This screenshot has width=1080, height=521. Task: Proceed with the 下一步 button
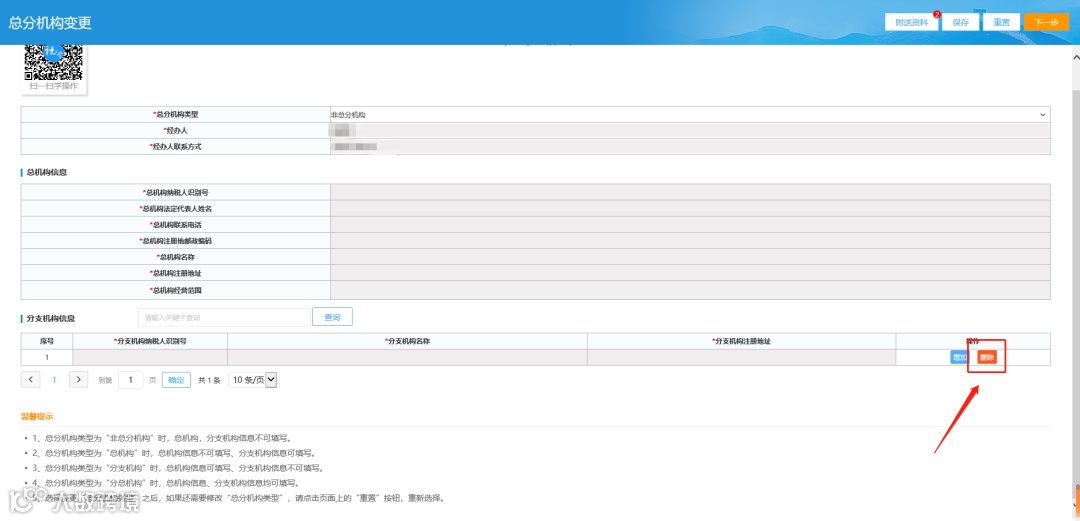pos(1046,22)
